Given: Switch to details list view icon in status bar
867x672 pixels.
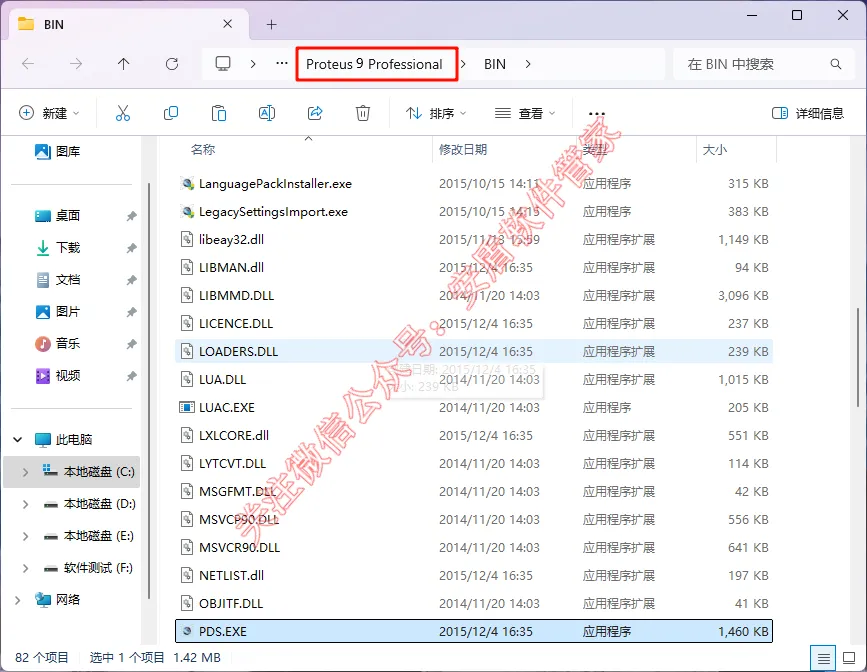Looking at the screenshot, I should [x=823, y=658].
